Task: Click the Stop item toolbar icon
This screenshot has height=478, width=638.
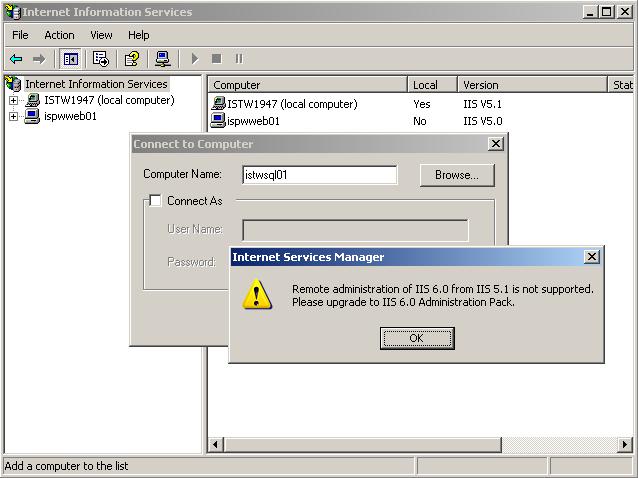Action: [216, 59]
